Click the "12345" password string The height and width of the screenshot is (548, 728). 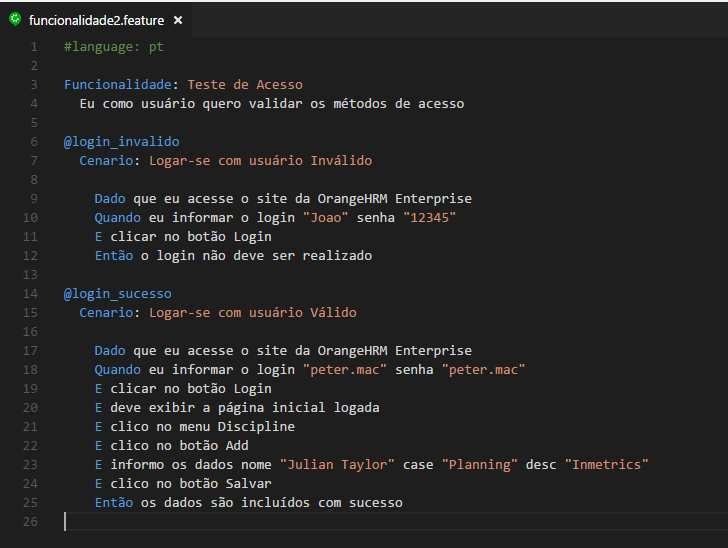pos(430,218)
